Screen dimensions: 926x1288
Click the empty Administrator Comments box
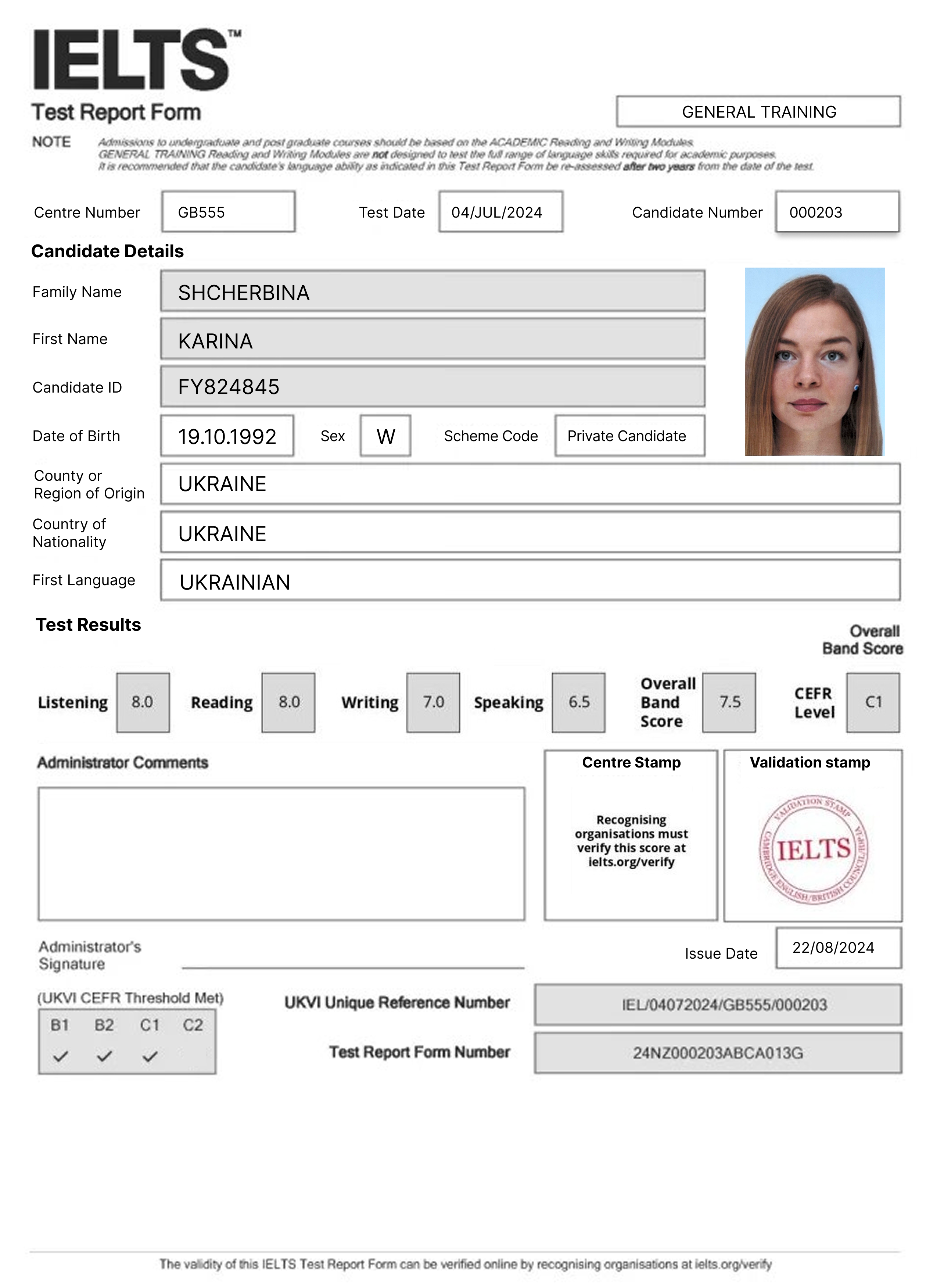[281, 854]
